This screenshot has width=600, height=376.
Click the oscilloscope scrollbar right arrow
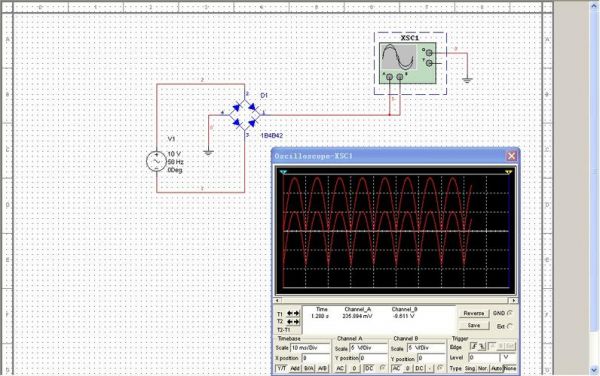click(x=514, y=301)
